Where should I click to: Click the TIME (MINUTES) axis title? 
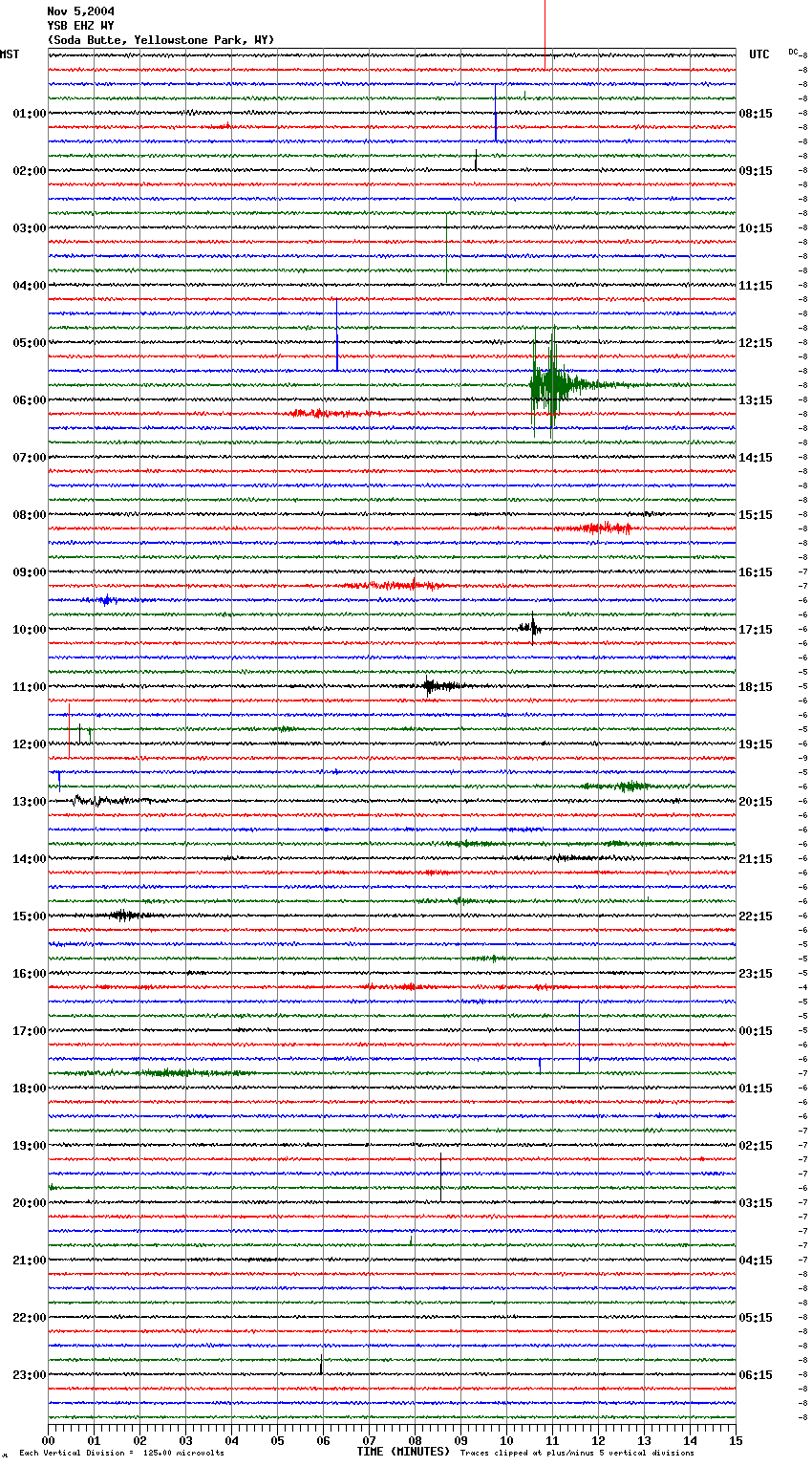403,1452
